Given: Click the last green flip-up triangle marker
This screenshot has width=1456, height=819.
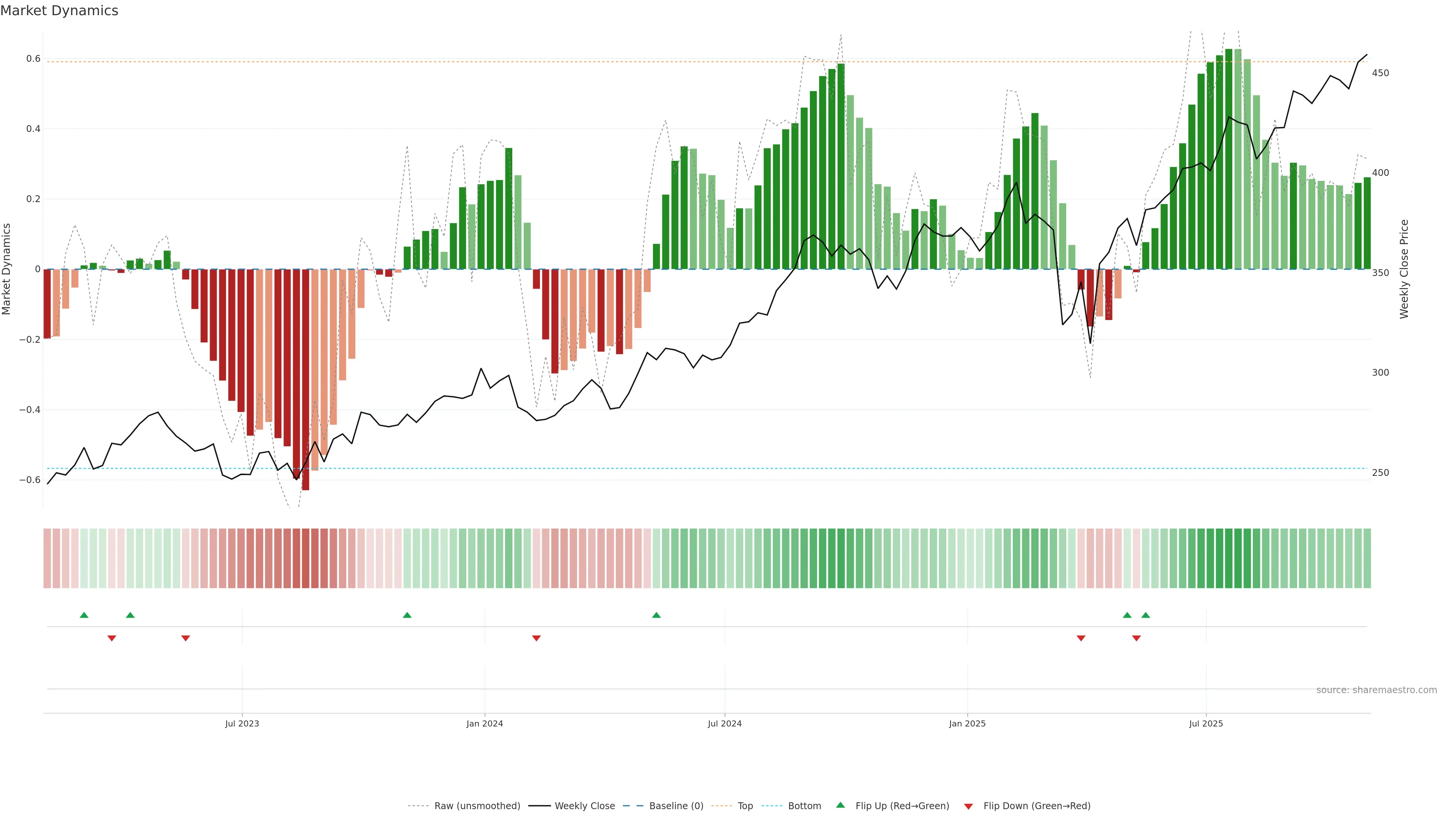Looking at the screenshot, I should [1146, 615].
